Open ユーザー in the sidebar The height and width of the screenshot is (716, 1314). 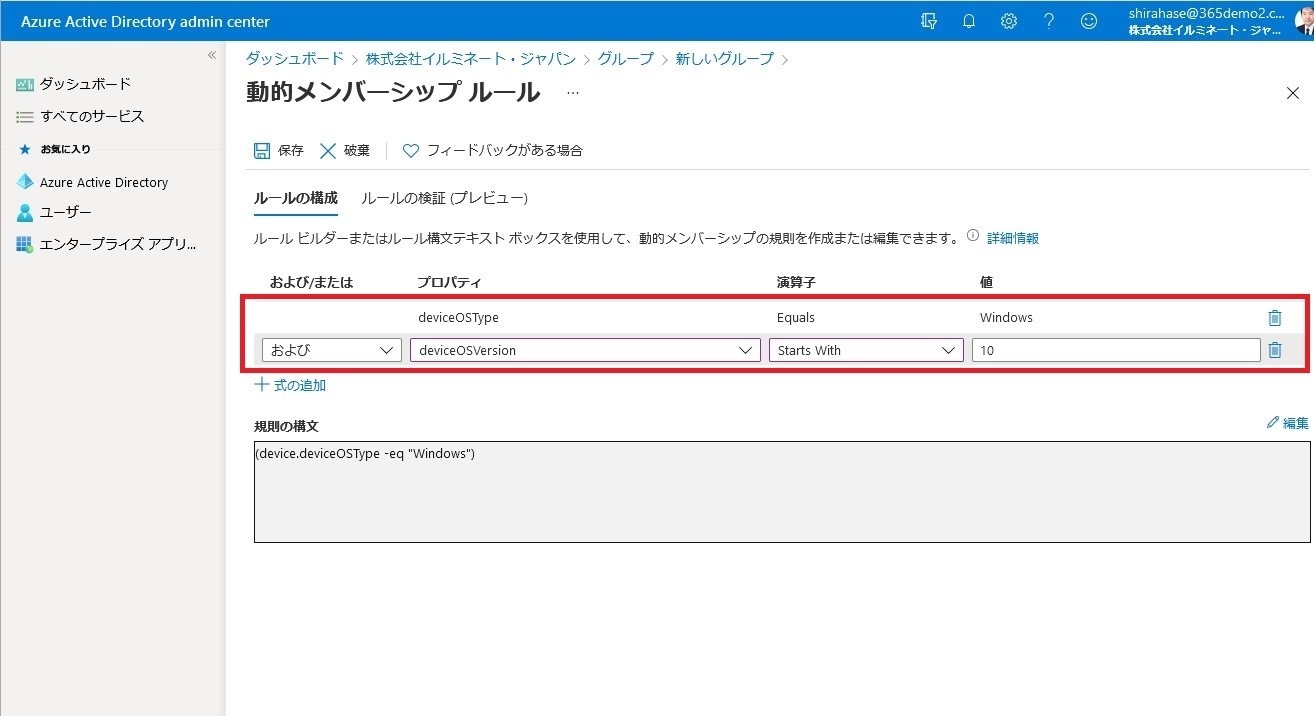pos(65,213)
